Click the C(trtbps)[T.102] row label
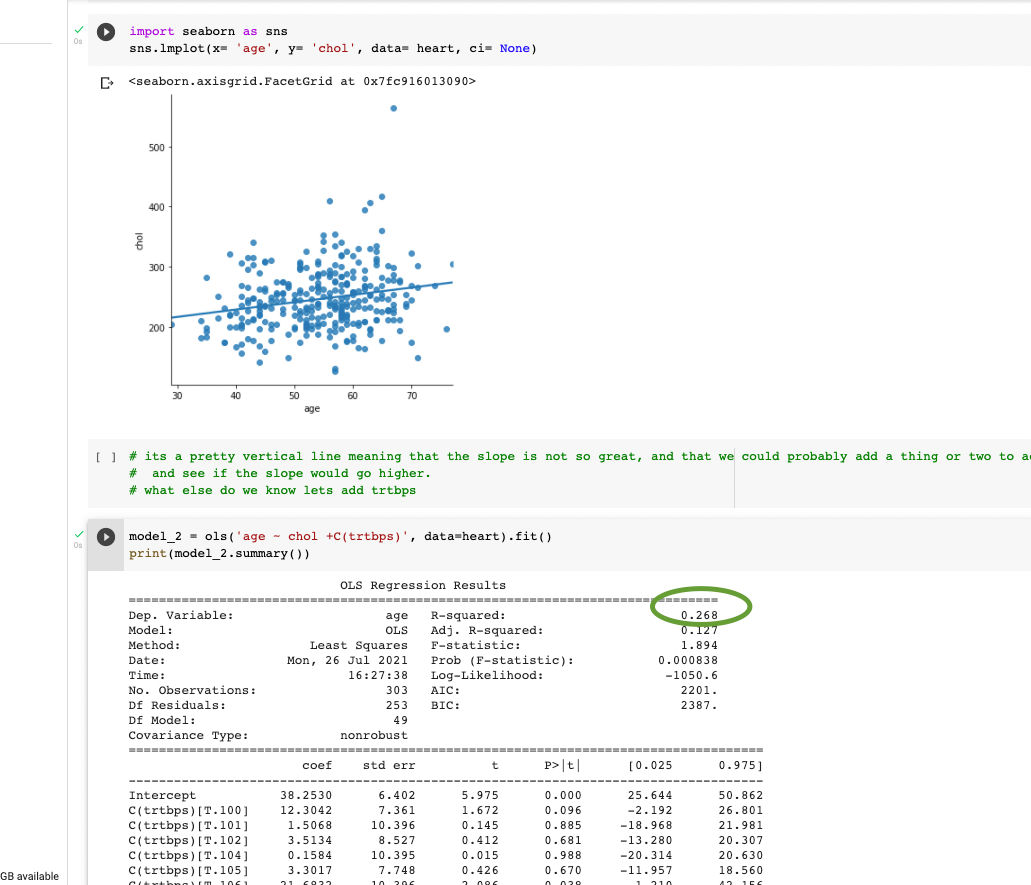This screenshot has height=885, width=1031. [189, 840]
